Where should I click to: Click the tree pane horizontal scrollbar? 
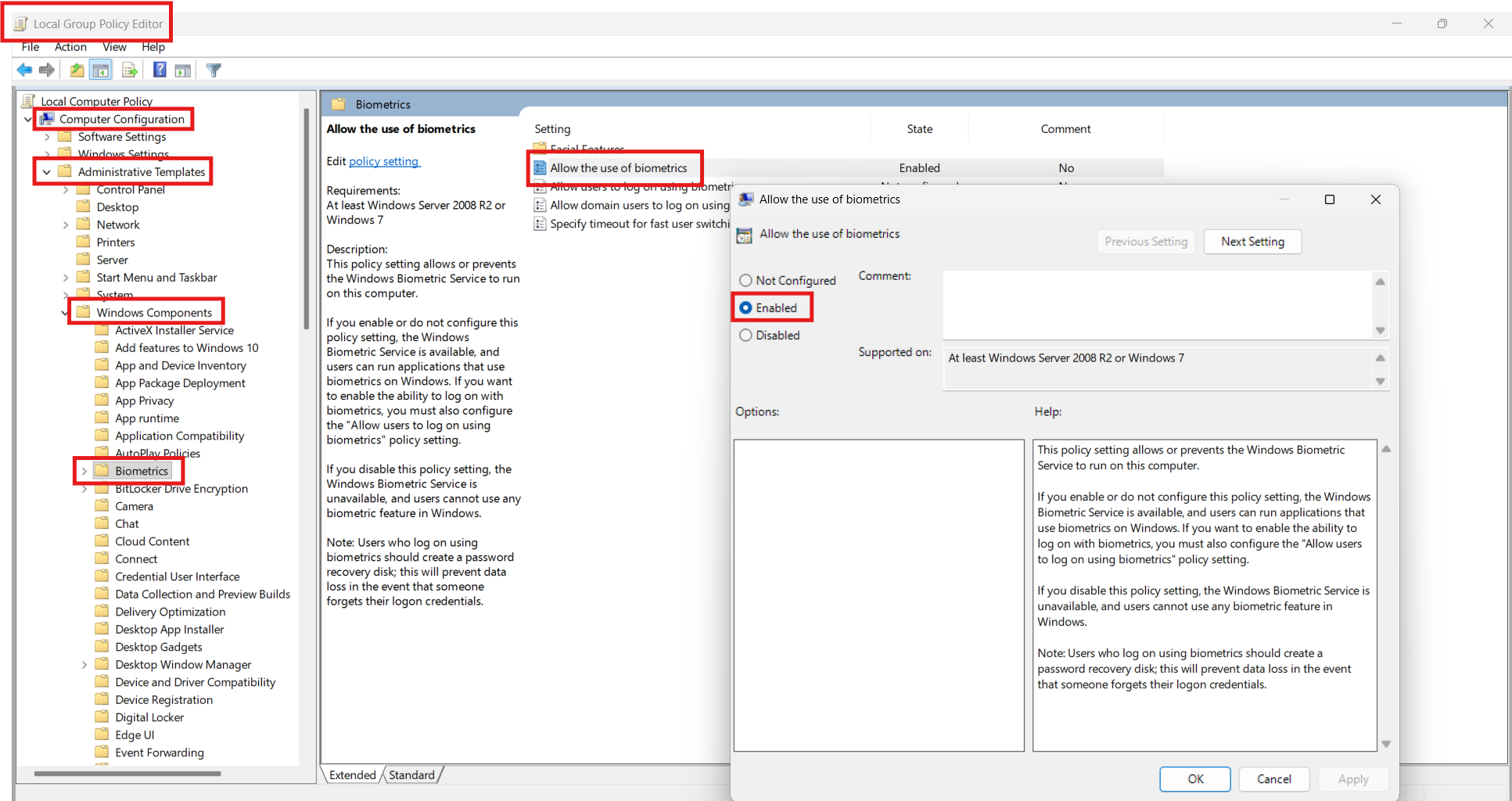tap(127, 774)
